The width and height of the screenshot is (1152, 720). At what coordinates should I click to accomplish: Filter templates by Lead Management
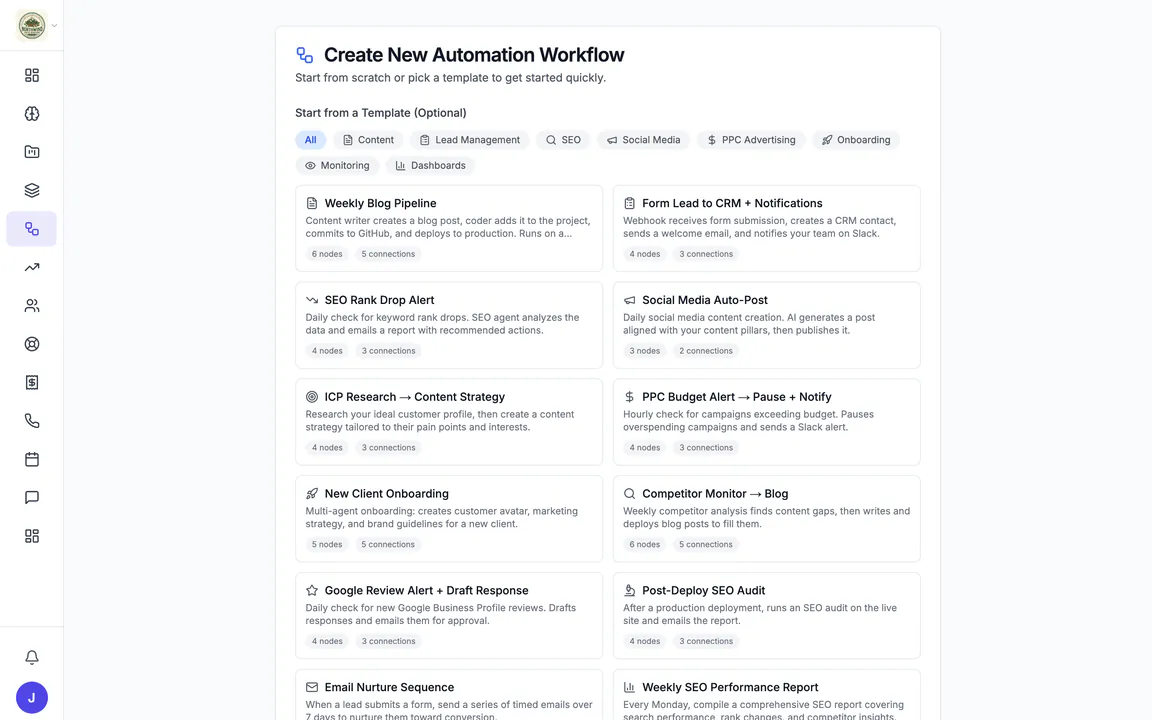pos(469,140)
